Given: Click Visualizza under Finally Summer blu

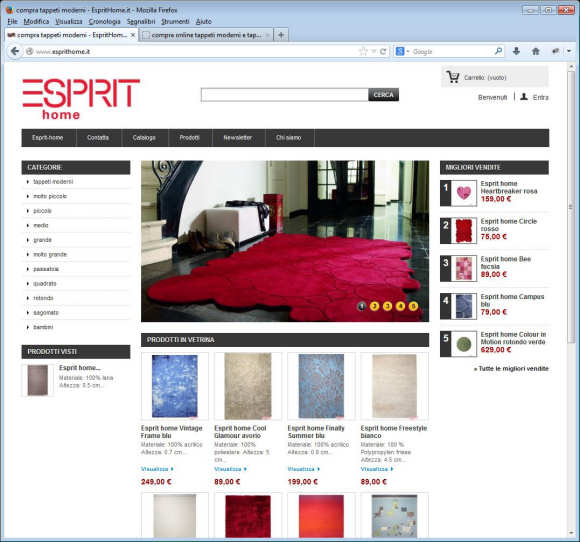Looking at the screenshot, I should pyautogui.click(x=304, y=469).
